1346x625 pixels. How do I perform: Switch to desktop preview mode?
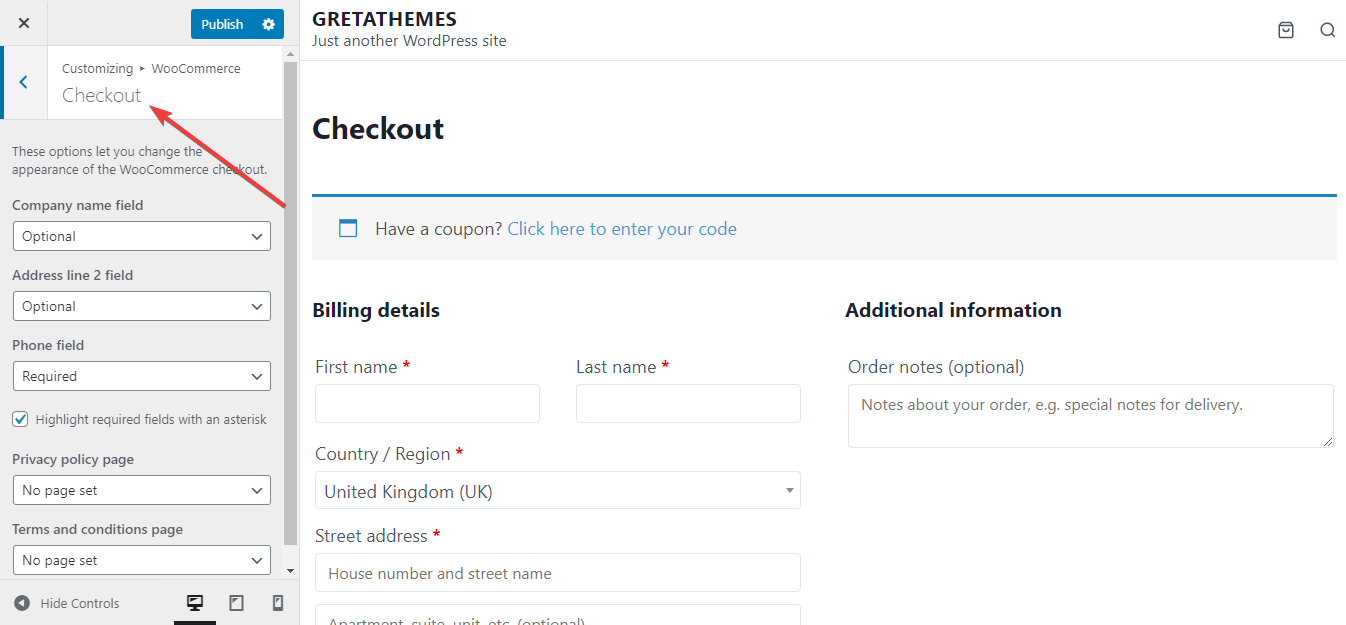194,603
